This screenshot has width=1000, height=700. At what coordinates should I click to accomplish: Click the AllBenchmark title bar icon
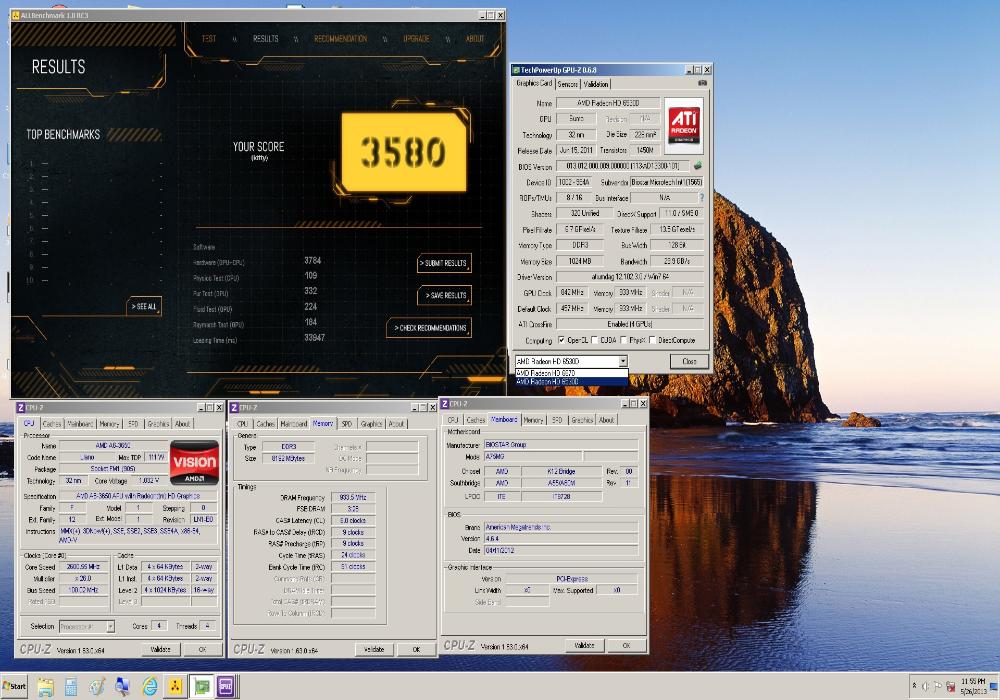pos(16,15)
